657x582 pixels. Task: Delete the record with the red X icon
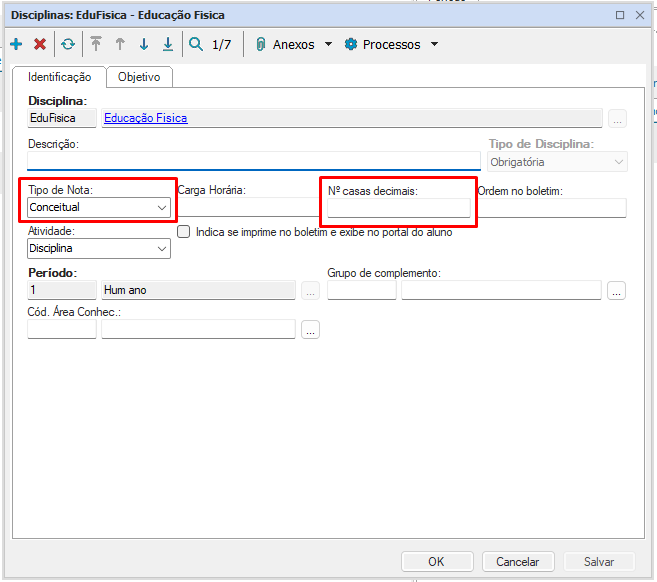[40, 44]
